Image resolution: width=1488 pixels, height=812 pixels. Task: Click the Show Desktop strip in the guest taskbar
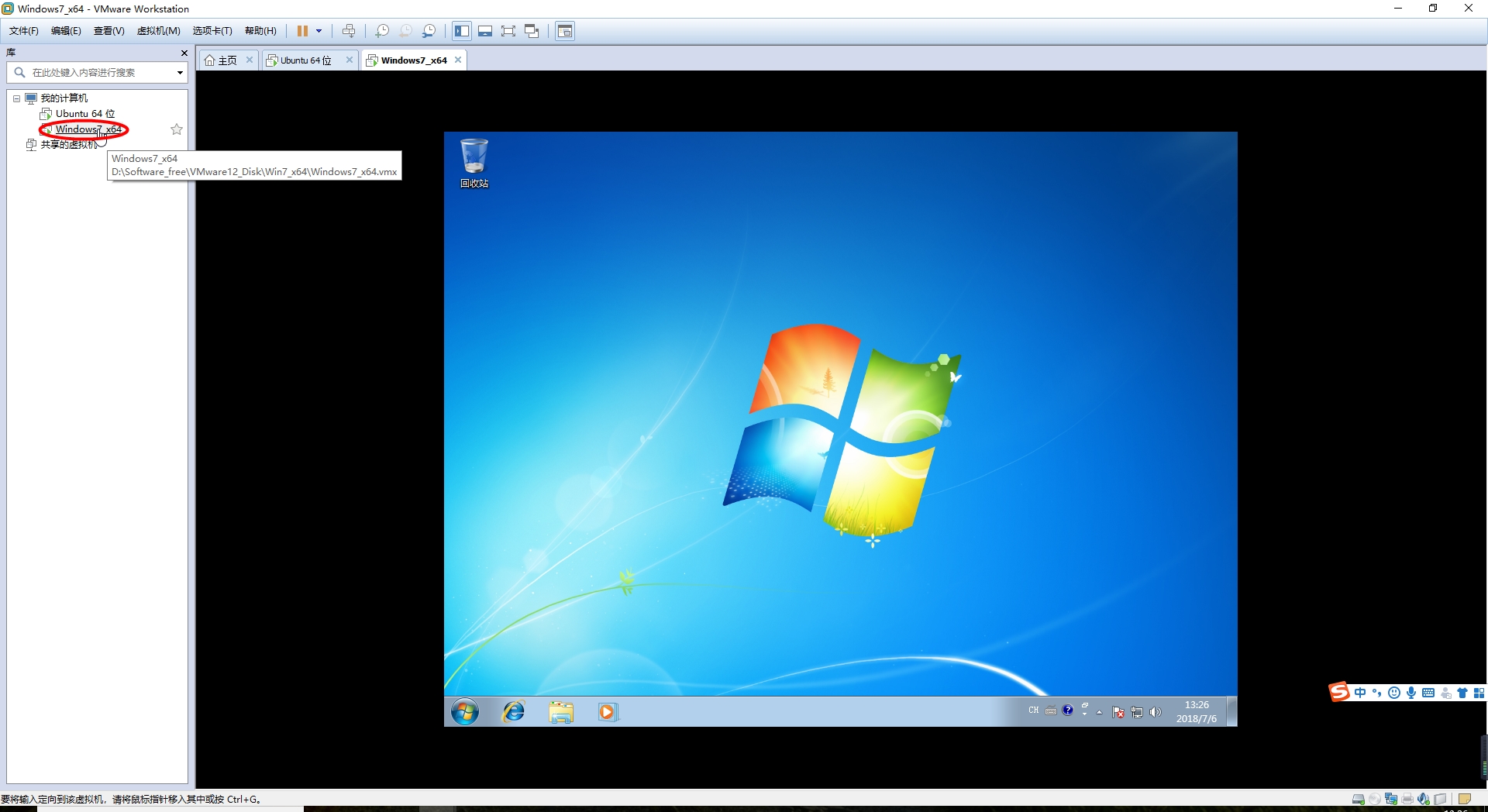tap(1232, 711)
